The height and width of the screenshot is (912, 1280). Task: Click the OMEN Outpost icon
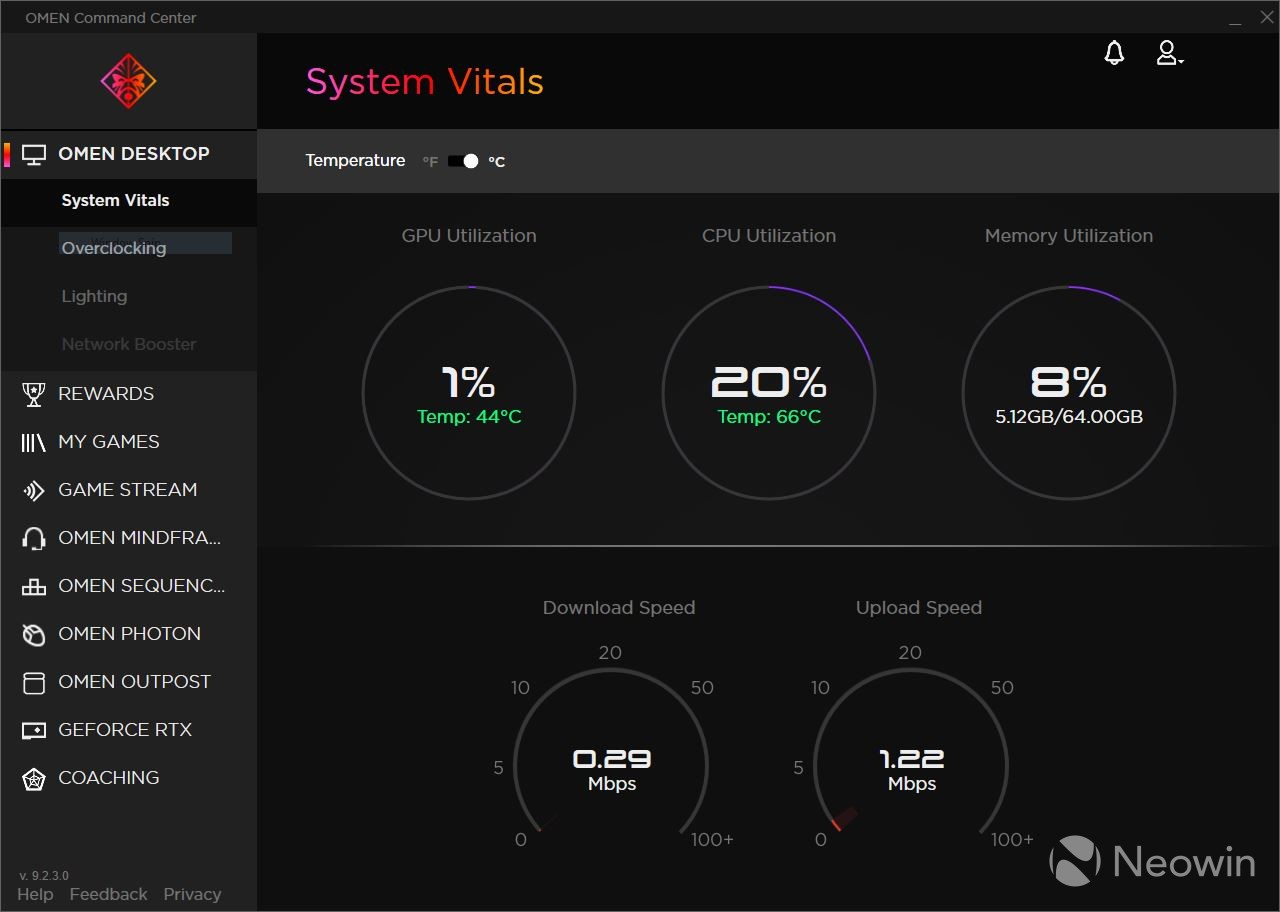click(x=34, y=682)
